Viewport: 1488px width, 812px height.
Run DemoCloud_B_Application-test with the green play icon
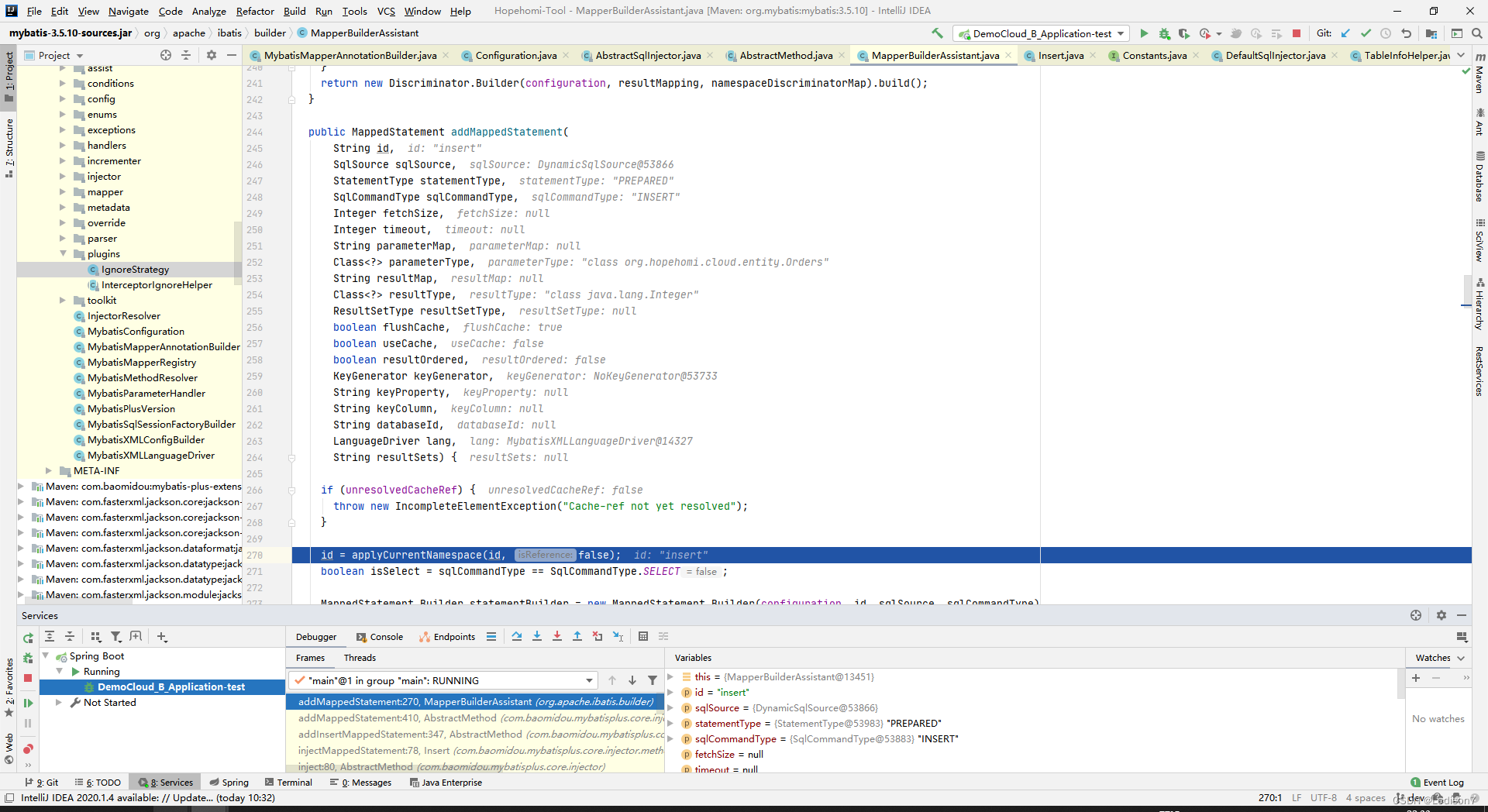click(1144, 33)
